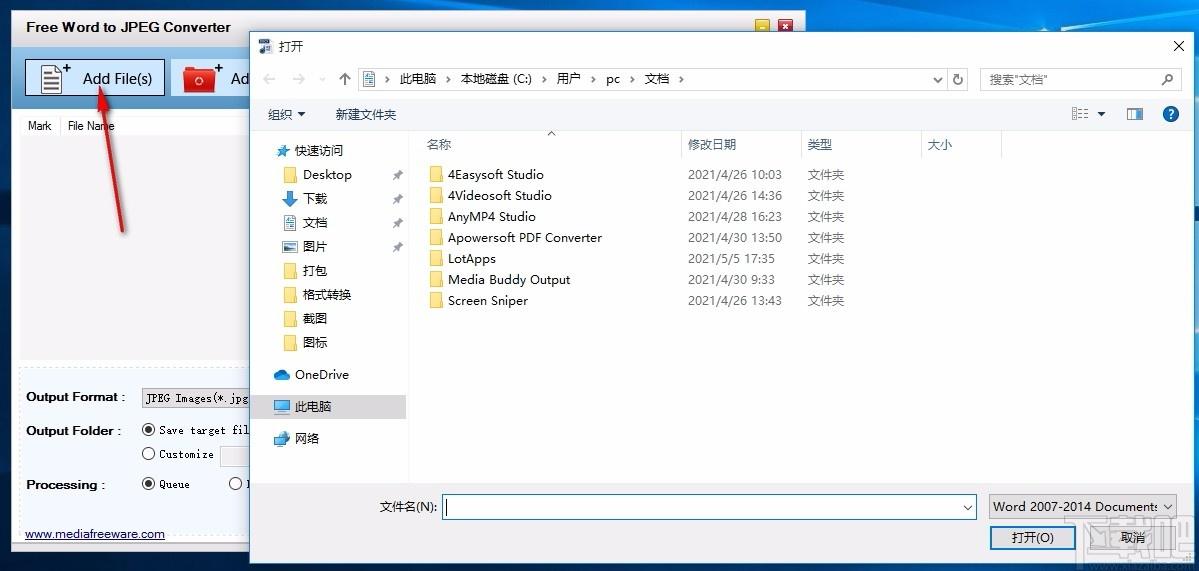This screenshot has width=1199, height=571.
Task: Select the Customize output folder radio
Action: pos(148,454)
